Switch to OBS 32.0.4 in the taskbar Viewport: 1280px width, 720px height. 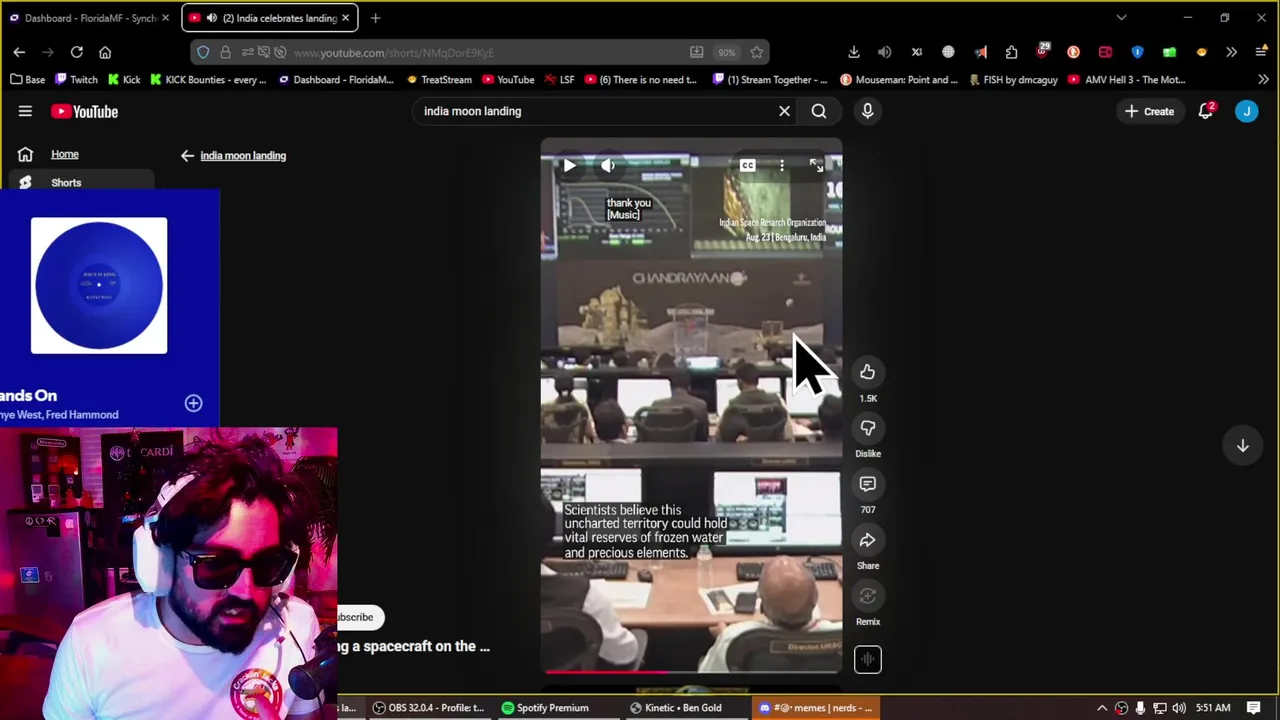tap(427, 708)
